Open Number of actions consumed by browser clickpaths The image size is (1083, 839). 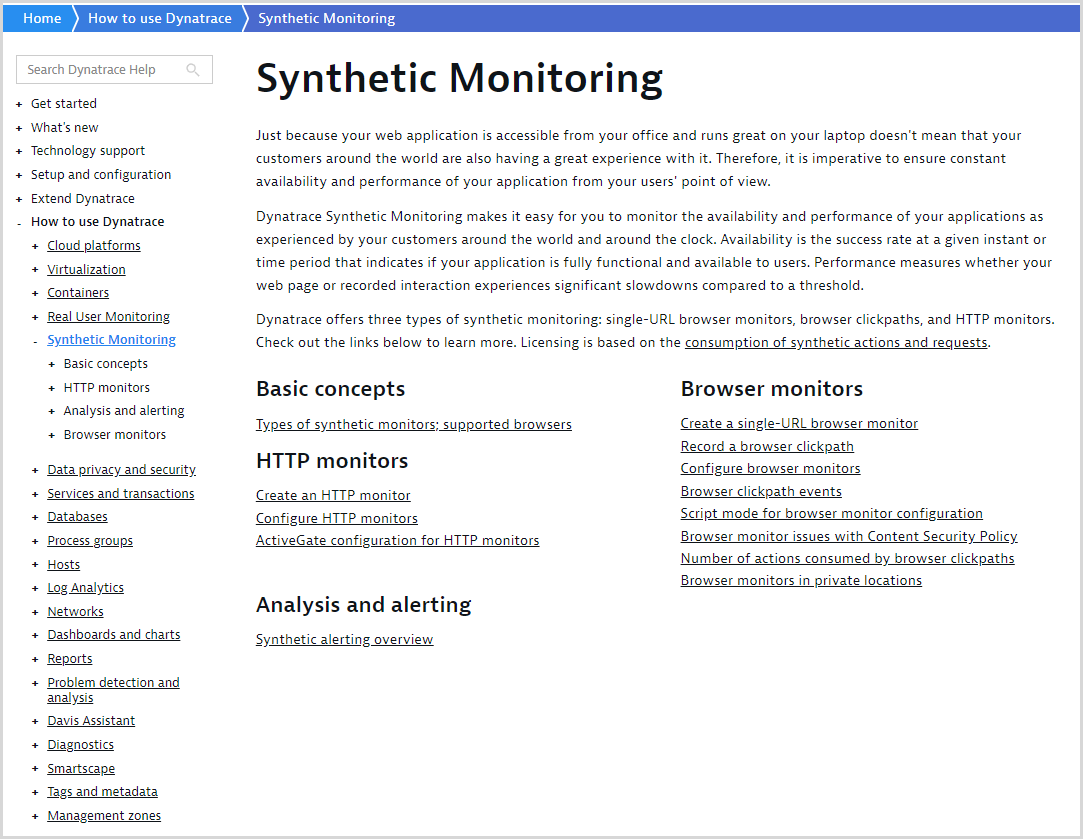(x=847, y=559)
